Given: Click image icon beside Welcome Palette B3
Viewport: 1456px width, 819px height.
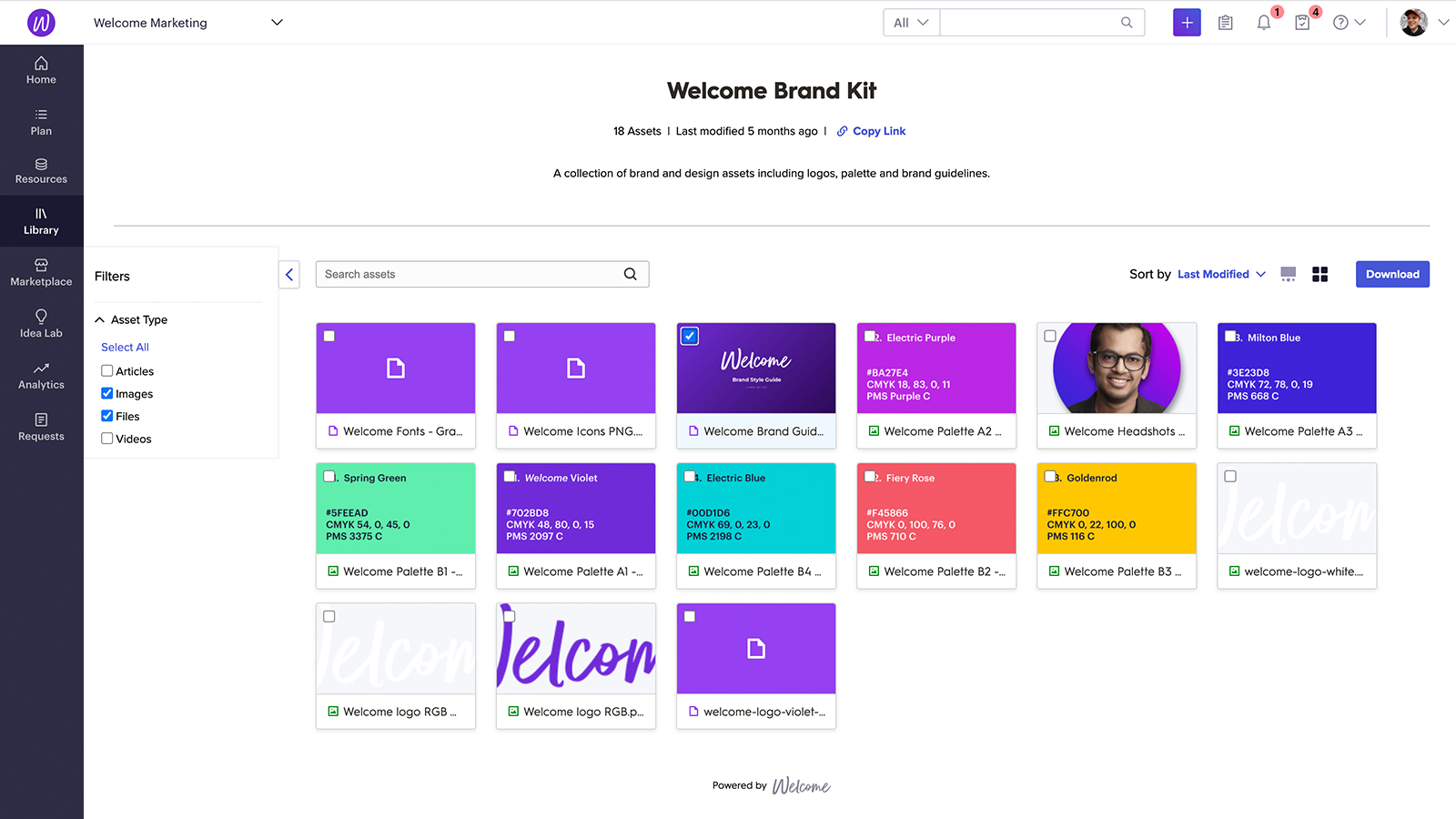Looking at the screenshot, I should 1054,571.
